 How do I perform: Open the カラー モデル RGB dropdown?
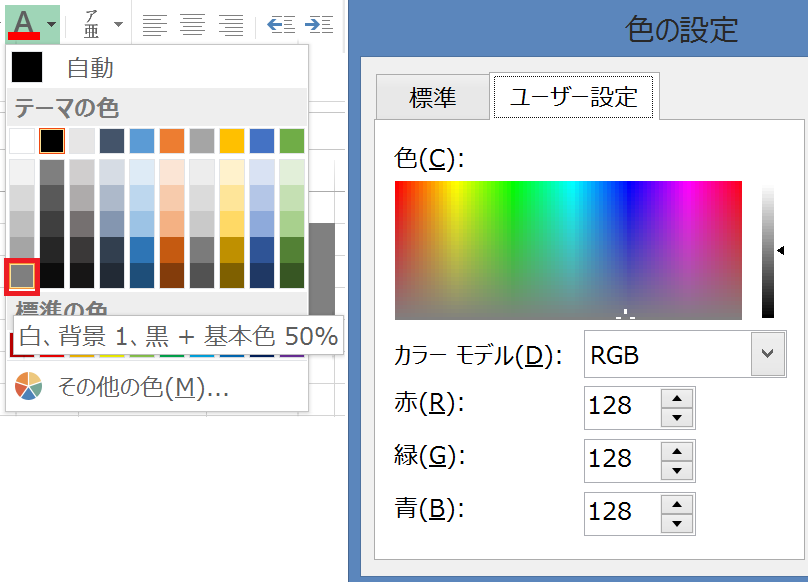[766, 354]
